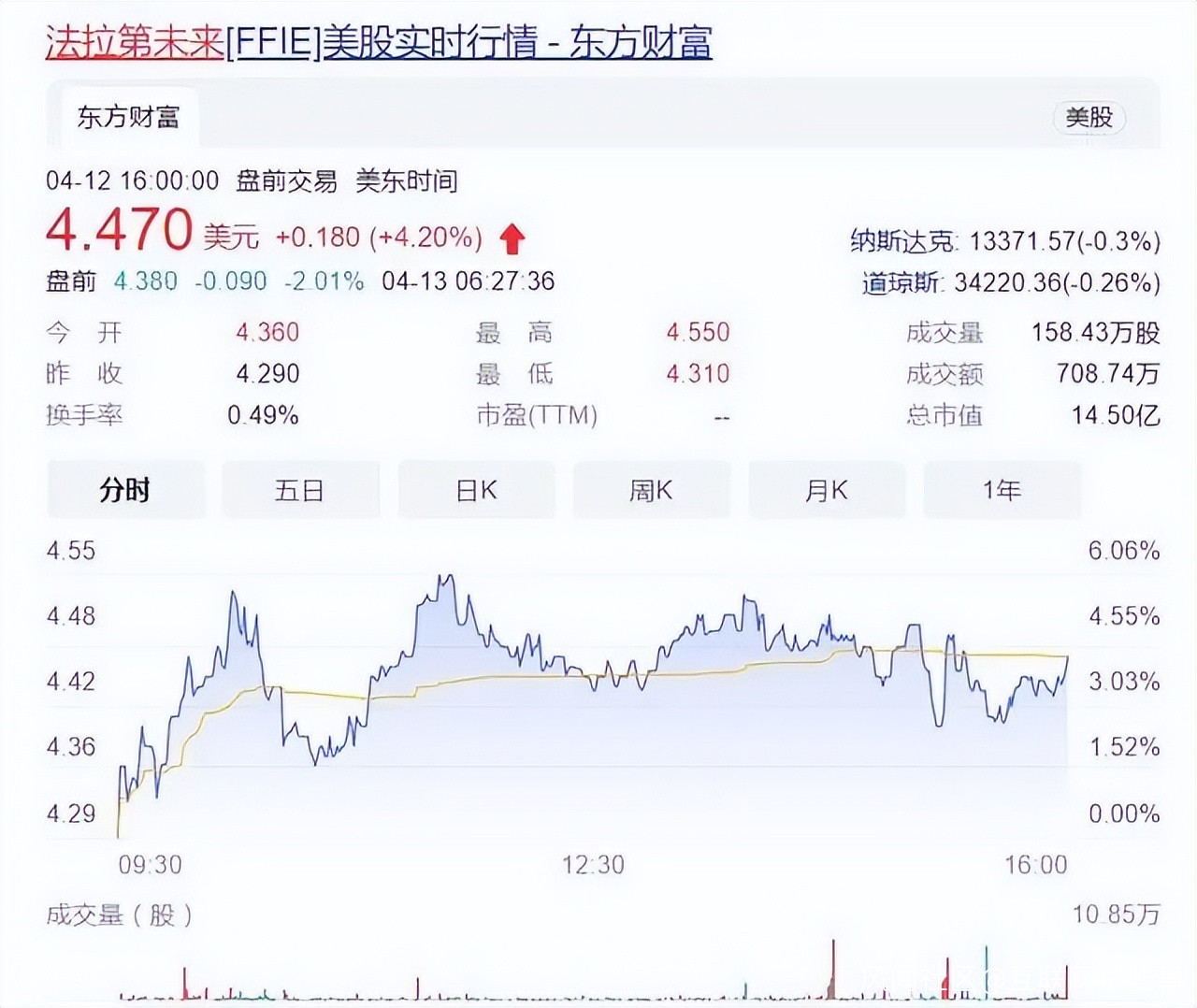
Task: Click the 今开 value 4.360
Action: coord(267,332)
